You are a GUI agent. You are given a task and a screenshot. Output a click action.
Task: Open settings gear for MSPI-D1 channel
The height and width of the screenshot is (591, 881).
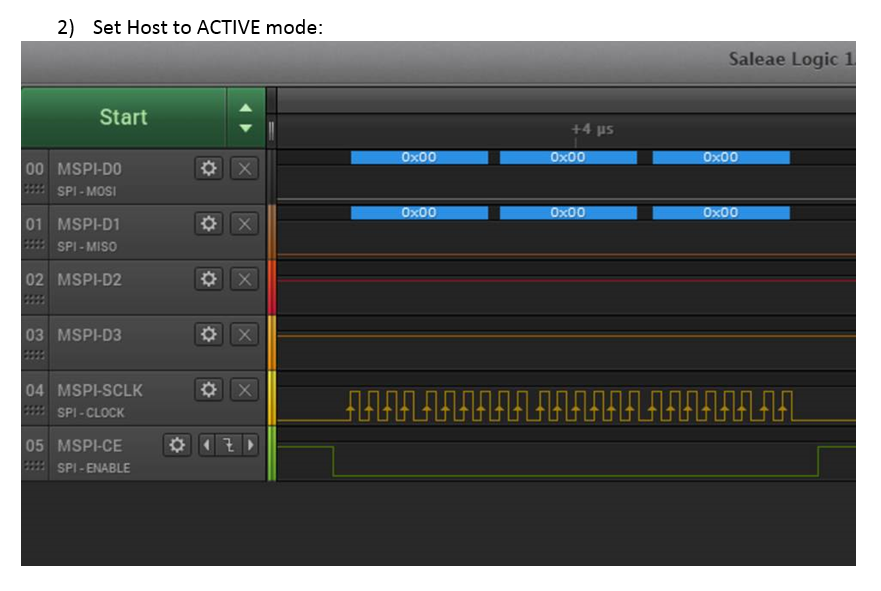(x=208, y=224)
